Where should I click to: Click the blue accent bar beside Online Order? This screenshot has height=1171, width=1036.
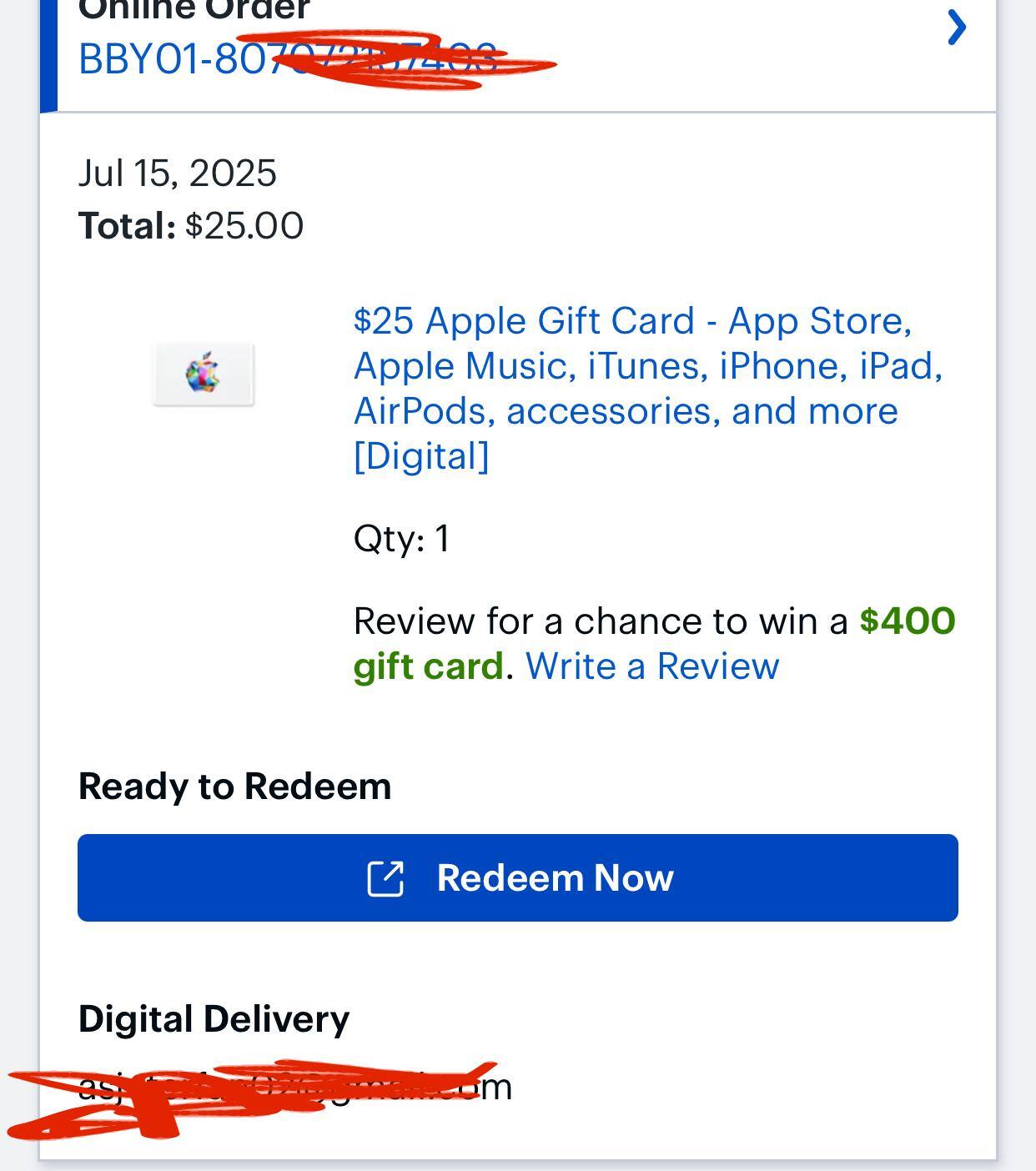48,54
